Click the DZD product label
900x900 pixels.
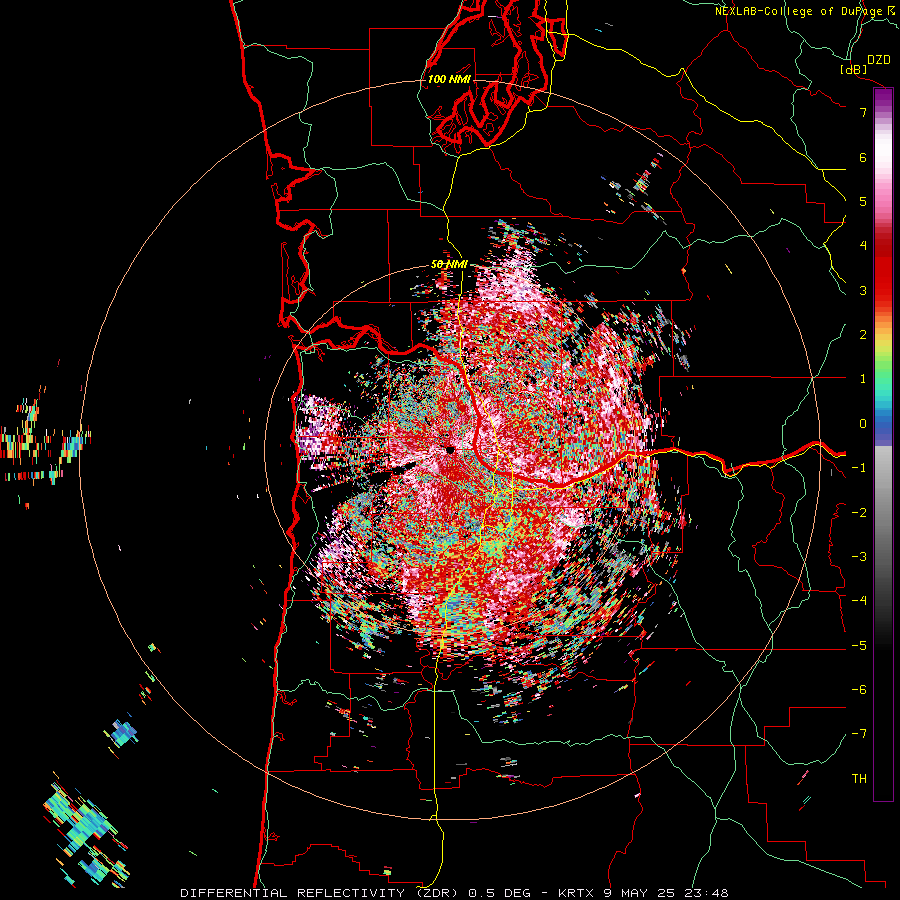click(879, 60)
